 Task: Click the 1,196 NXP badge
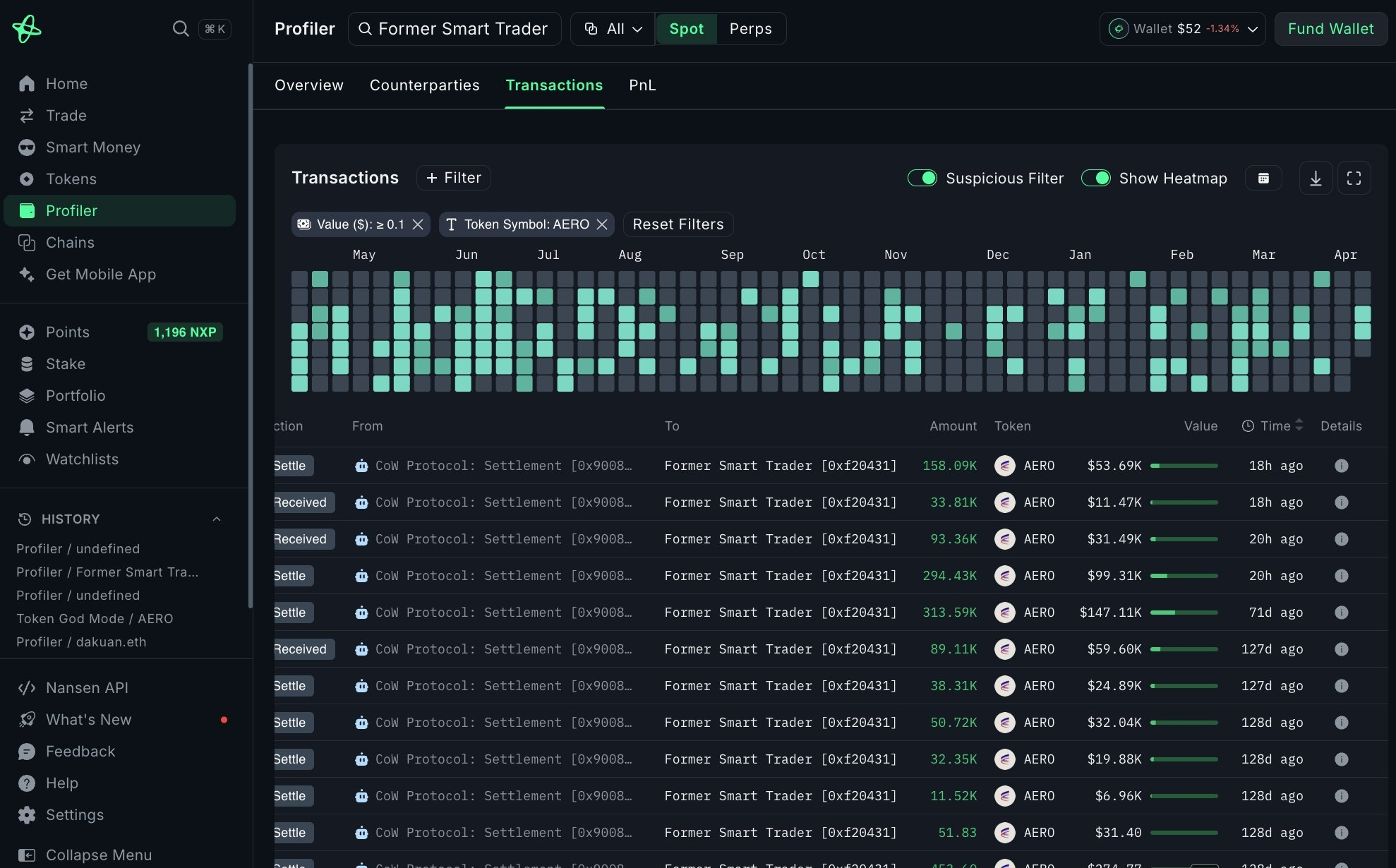(x=185, y=332)
